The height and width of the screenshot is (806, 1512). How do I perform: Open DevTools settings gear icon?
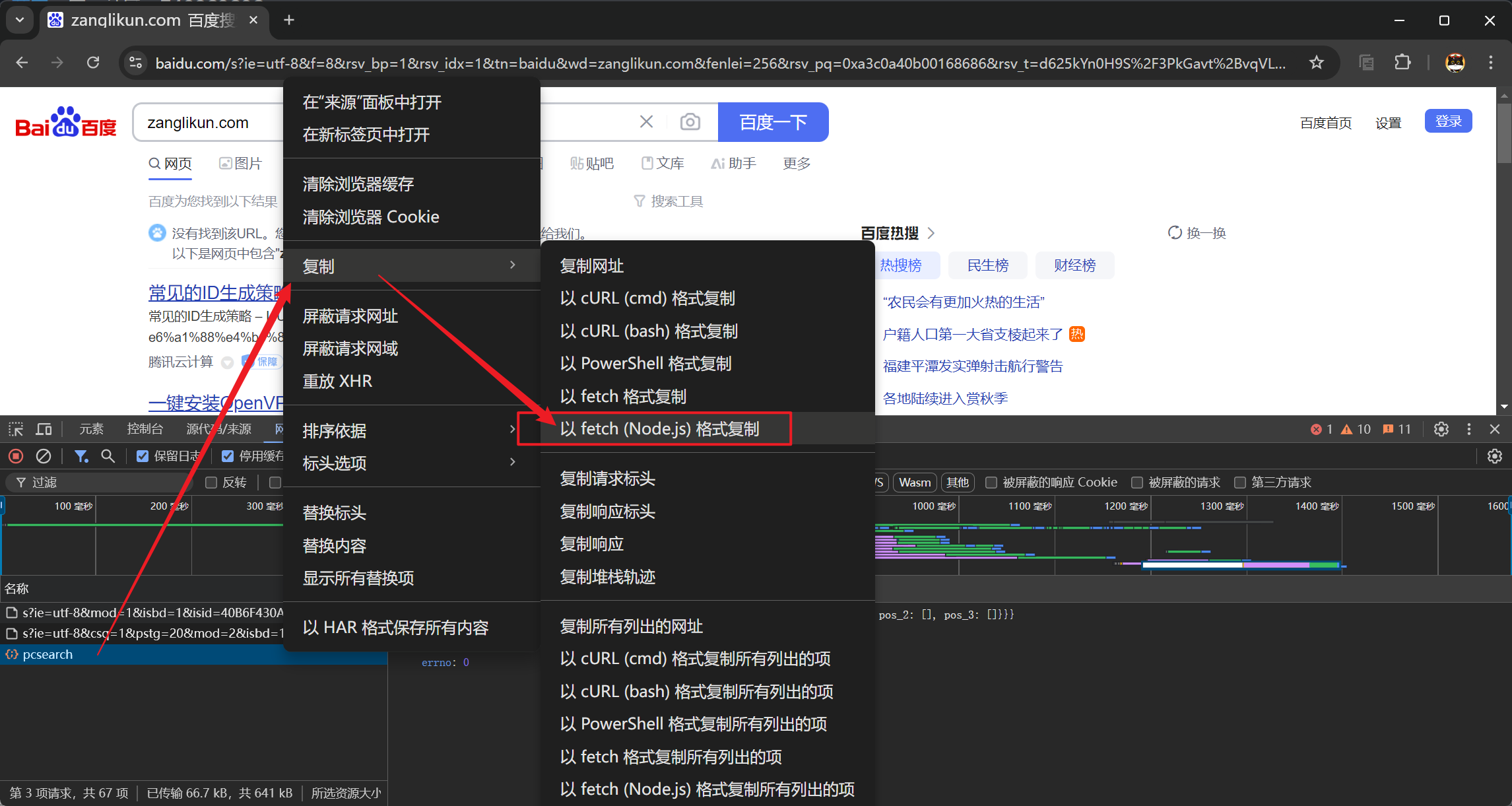coord(1441,429)
